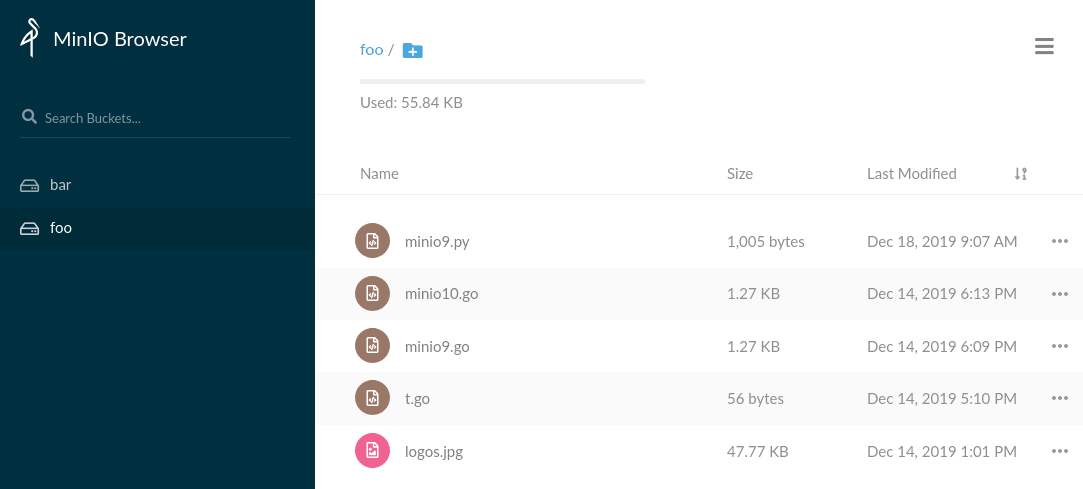Select the minio9.py file icon
The image size is (1083, 489).
coord(372,241)
